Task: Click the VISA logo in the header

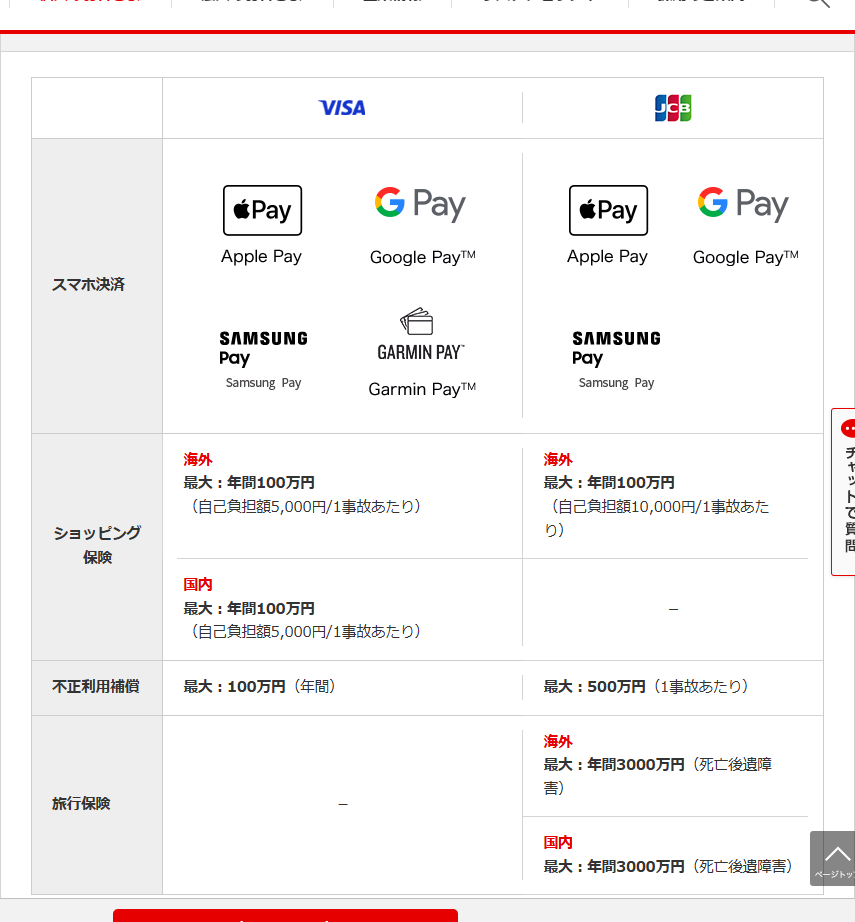Action: 342,108
